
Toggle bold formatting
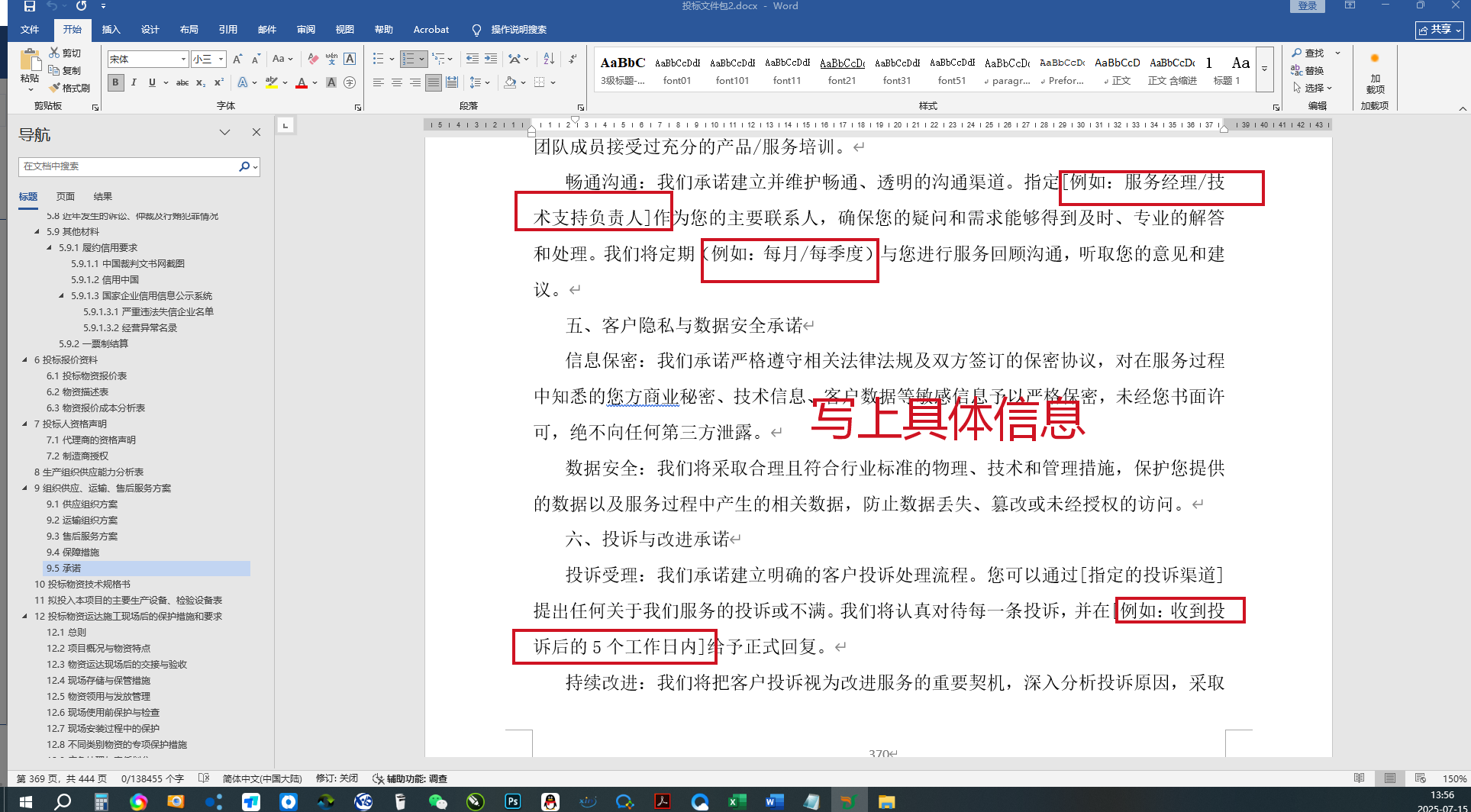coord(116,82)
